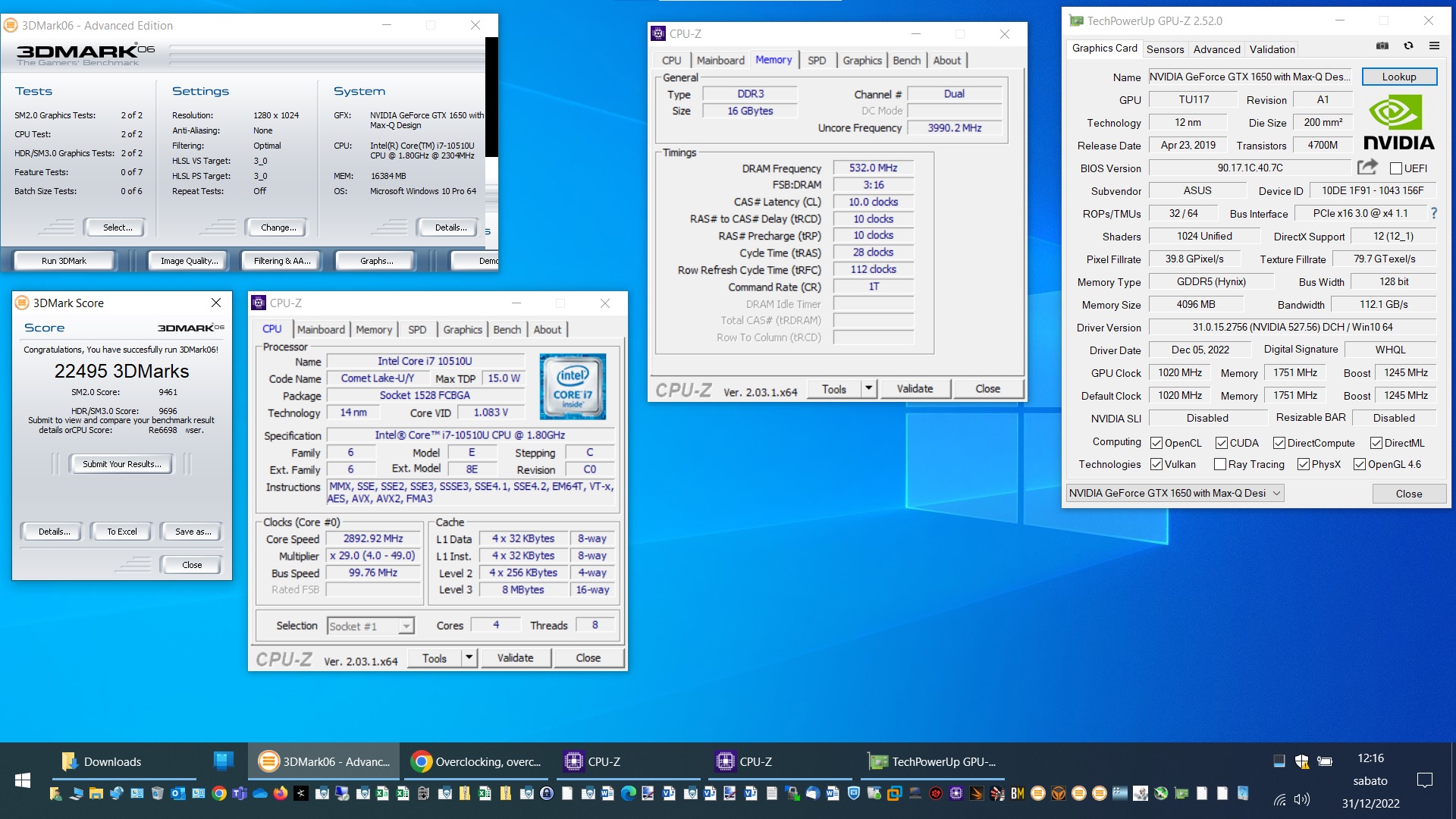Click taskbar clock showing 12:16

click(x=1370, y=758)
